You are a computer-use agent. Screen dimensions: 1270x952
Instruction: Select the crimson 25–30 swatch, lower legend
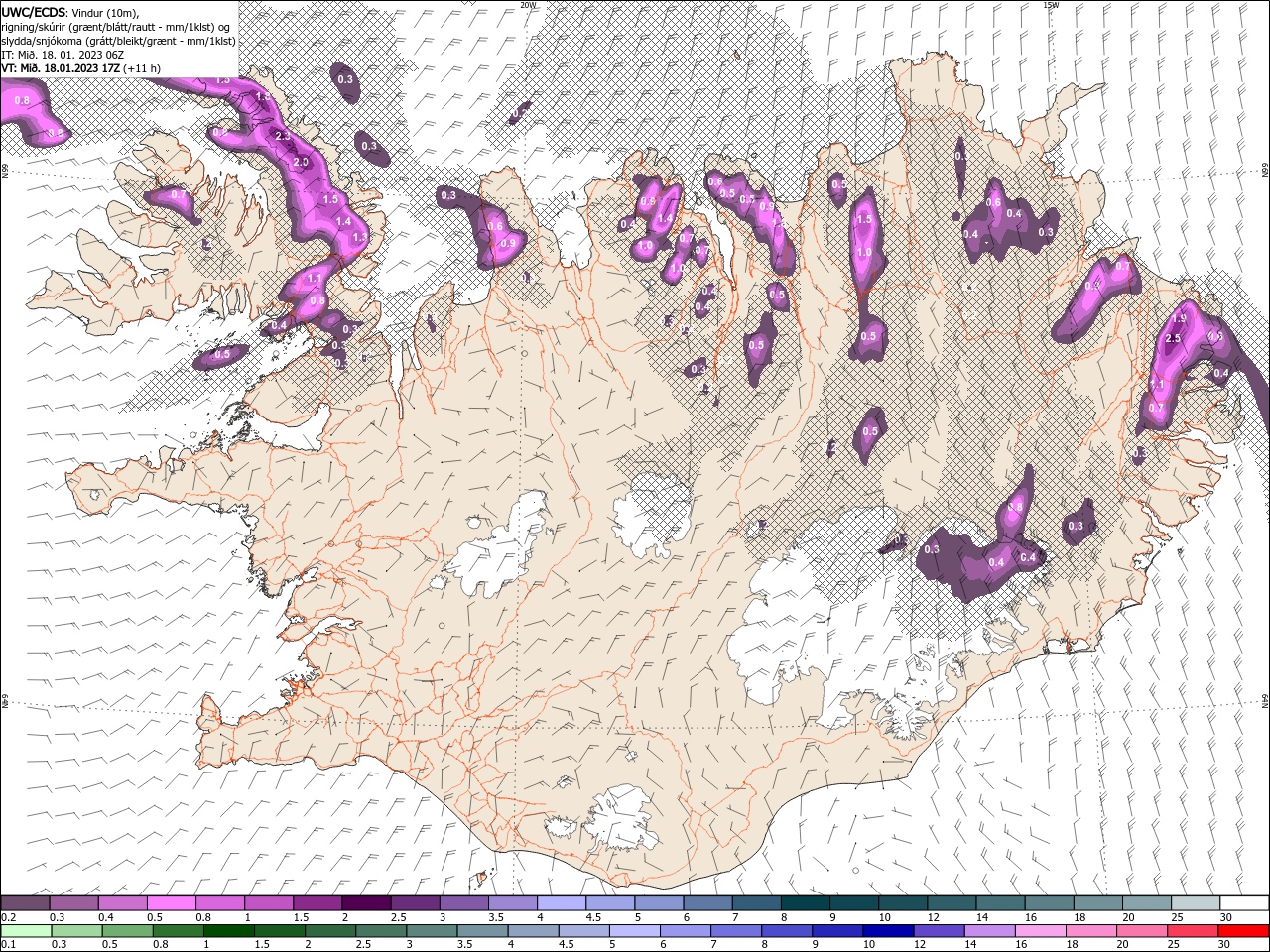1193,931
